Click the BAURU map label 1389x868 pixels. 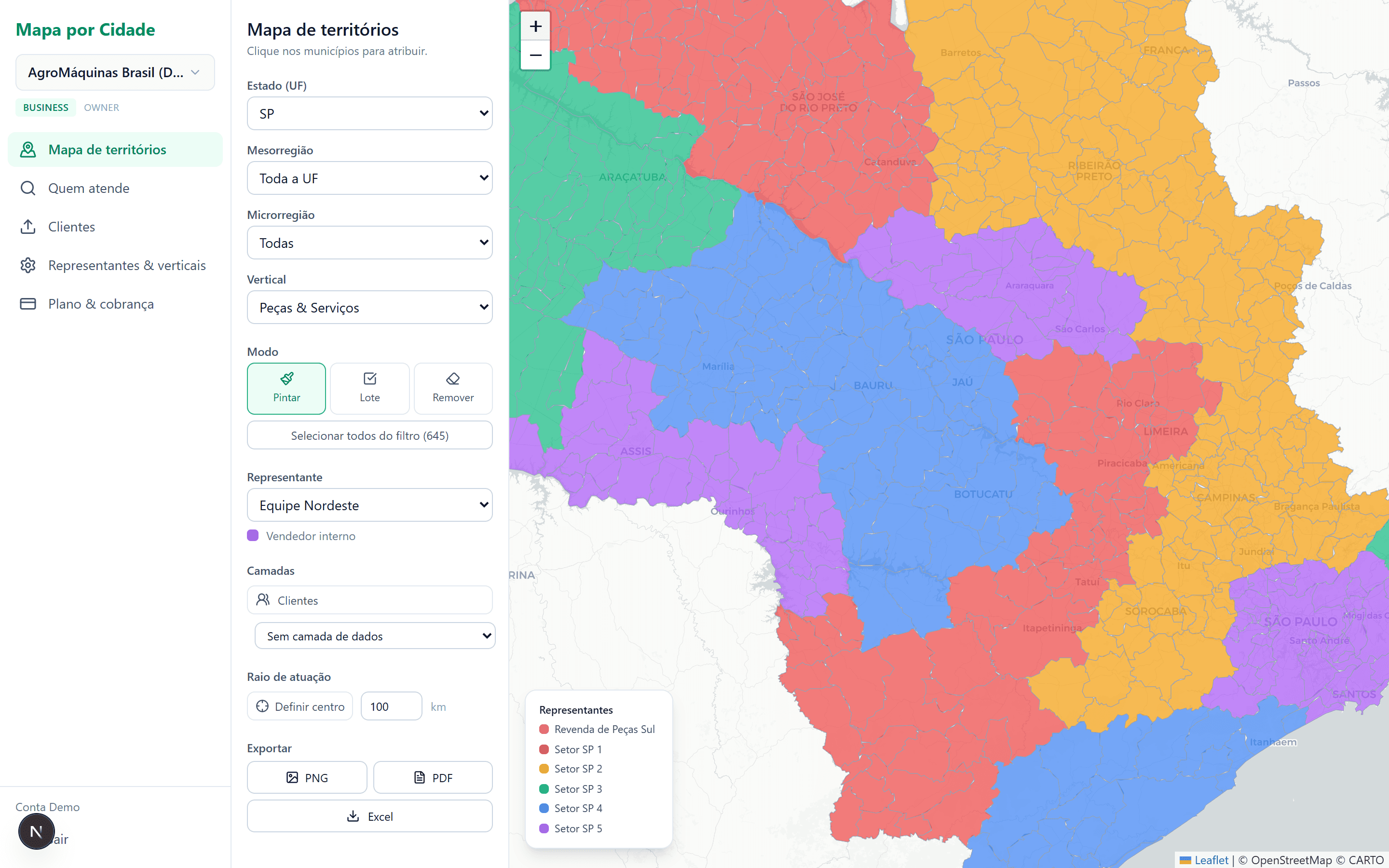tap(872, 385)
